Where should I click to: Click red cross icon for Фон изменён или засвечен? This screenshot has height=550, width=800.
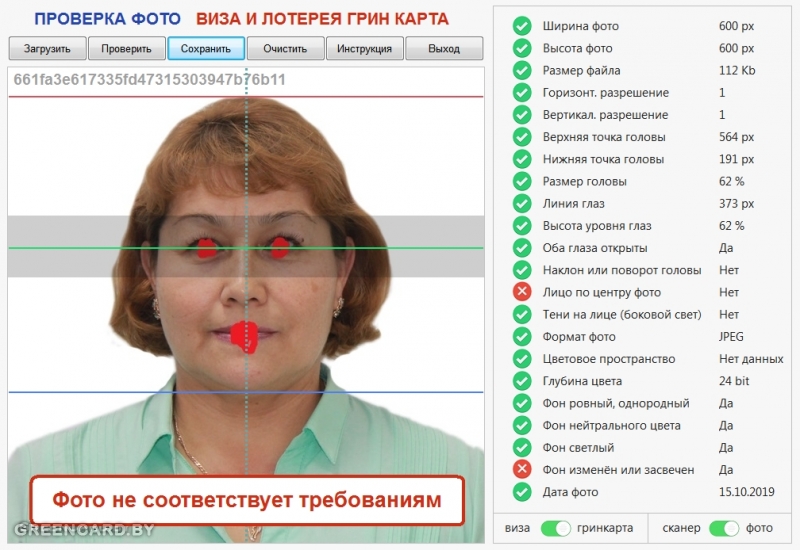coord(522,469)
